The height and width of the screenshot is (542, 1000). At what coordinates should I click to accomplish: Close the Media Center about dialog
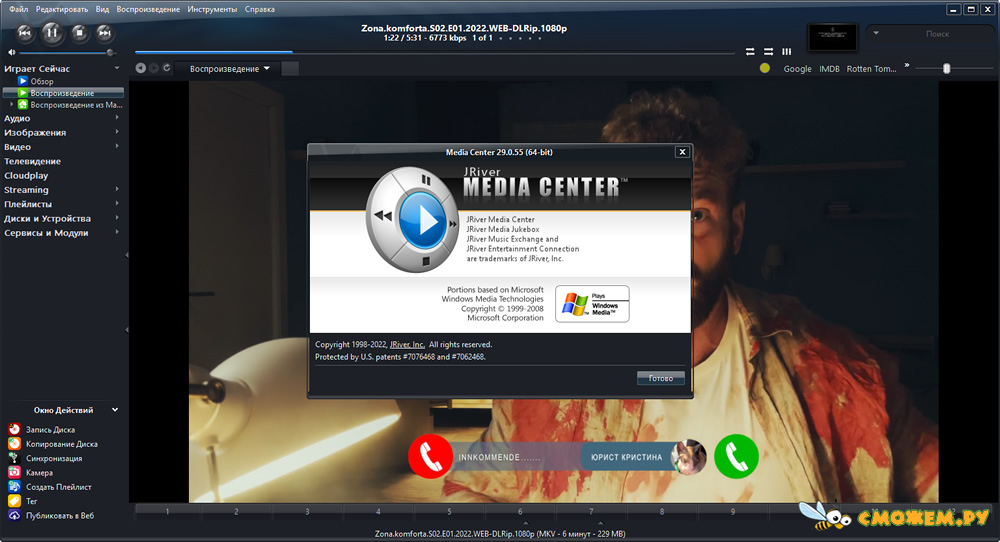(682, 152)
